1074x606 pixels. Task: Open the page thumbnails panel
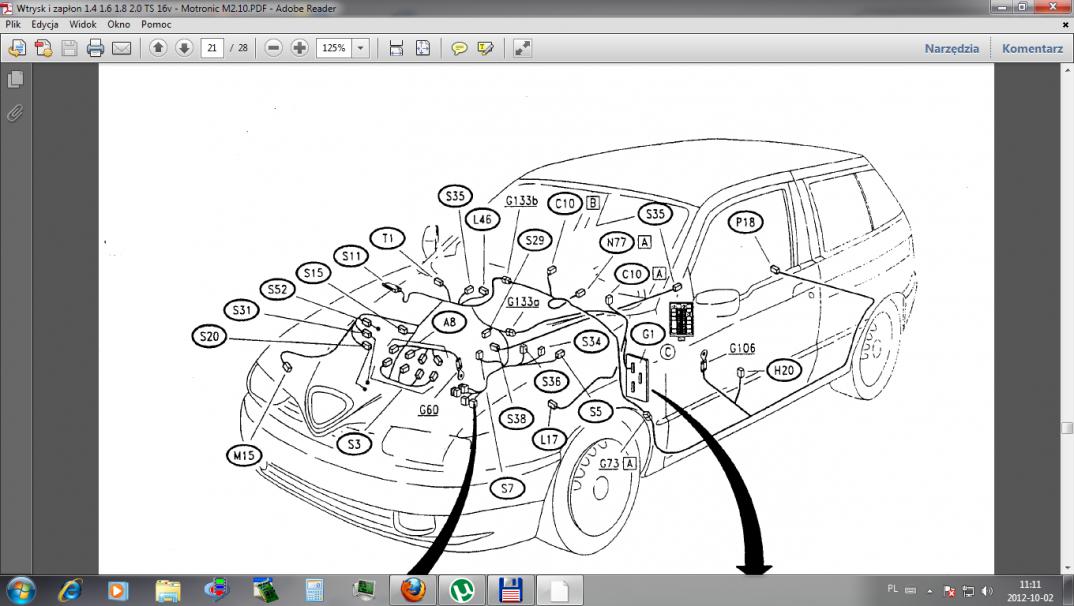(15, 79)
